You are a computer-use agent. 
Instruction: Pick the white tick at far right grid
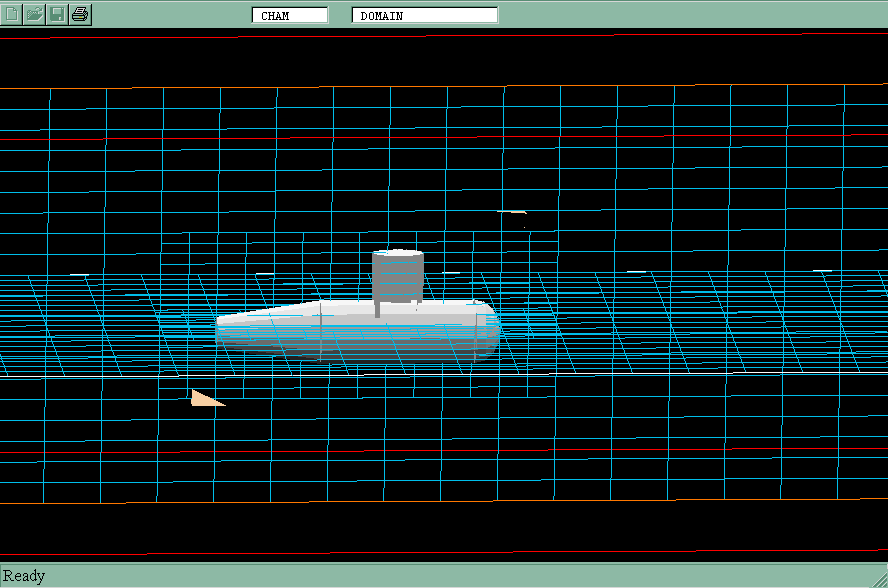(x=822, y=271)
